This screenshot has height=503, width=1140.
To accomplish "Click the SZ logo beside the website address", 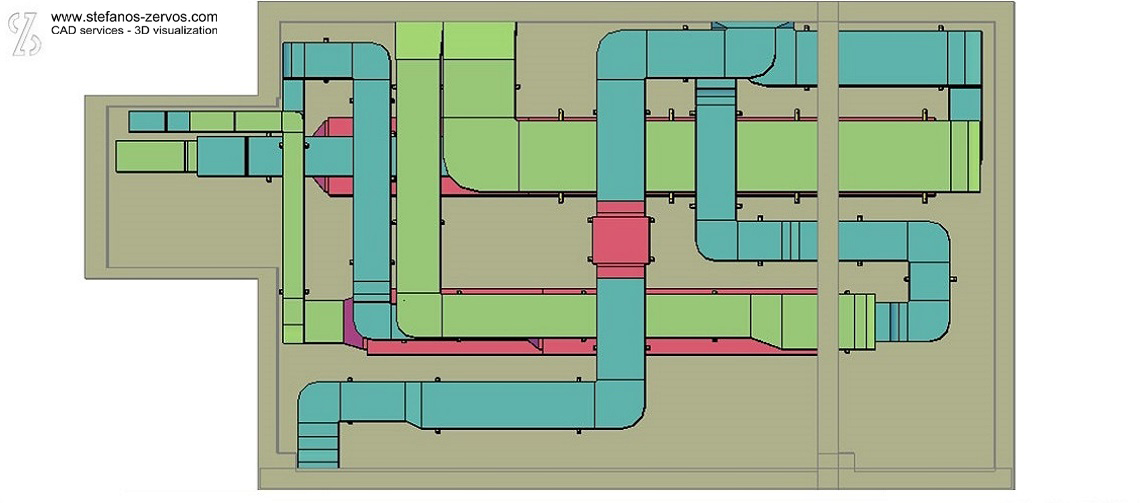I will pyautogui.click(x=25, y=33).
